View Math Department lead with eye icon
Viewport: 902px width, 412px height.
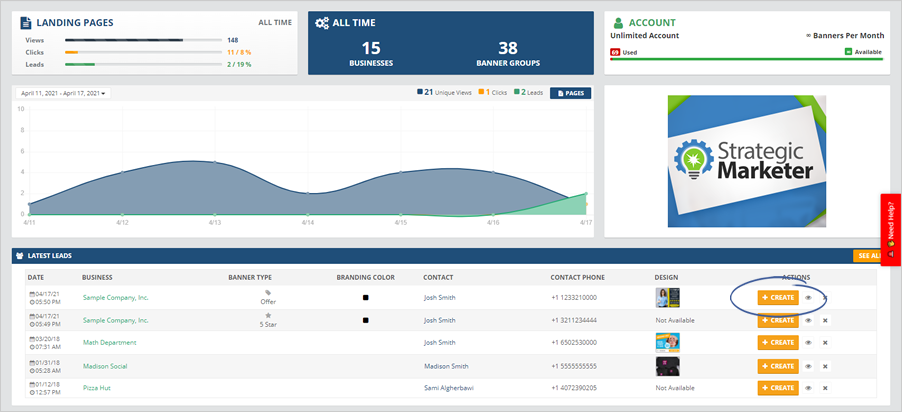pos(808,343)
